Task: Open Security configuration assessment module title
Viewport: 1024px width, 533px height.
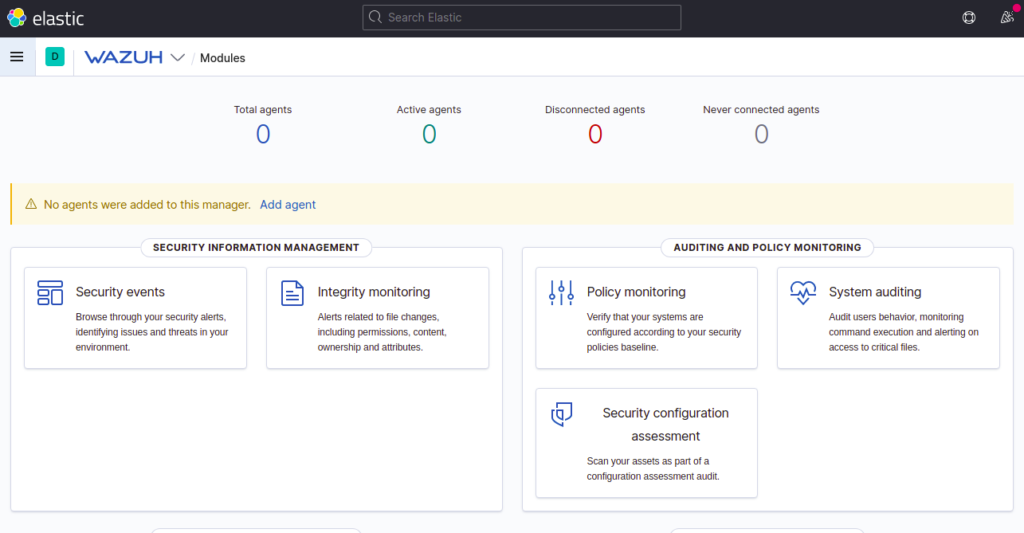Action: click(665, 425)
